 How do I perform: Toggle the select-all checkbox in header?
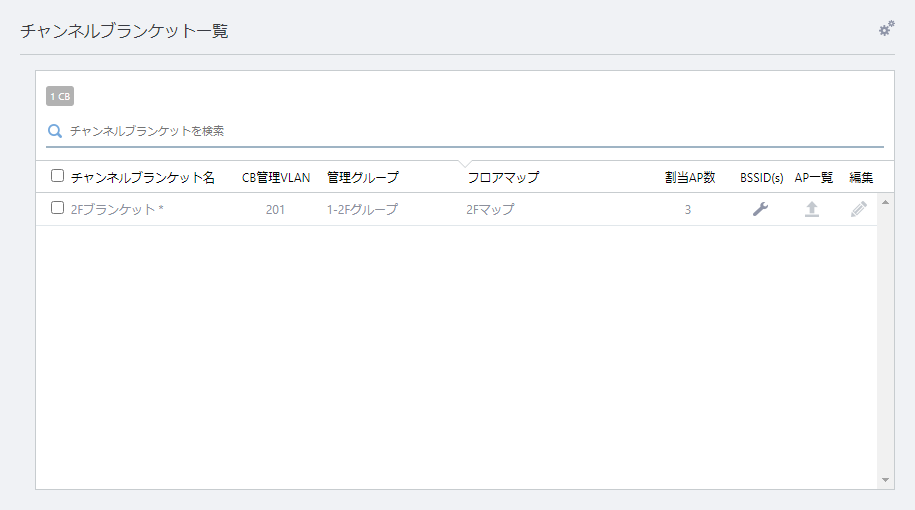[x=57, y=176]
